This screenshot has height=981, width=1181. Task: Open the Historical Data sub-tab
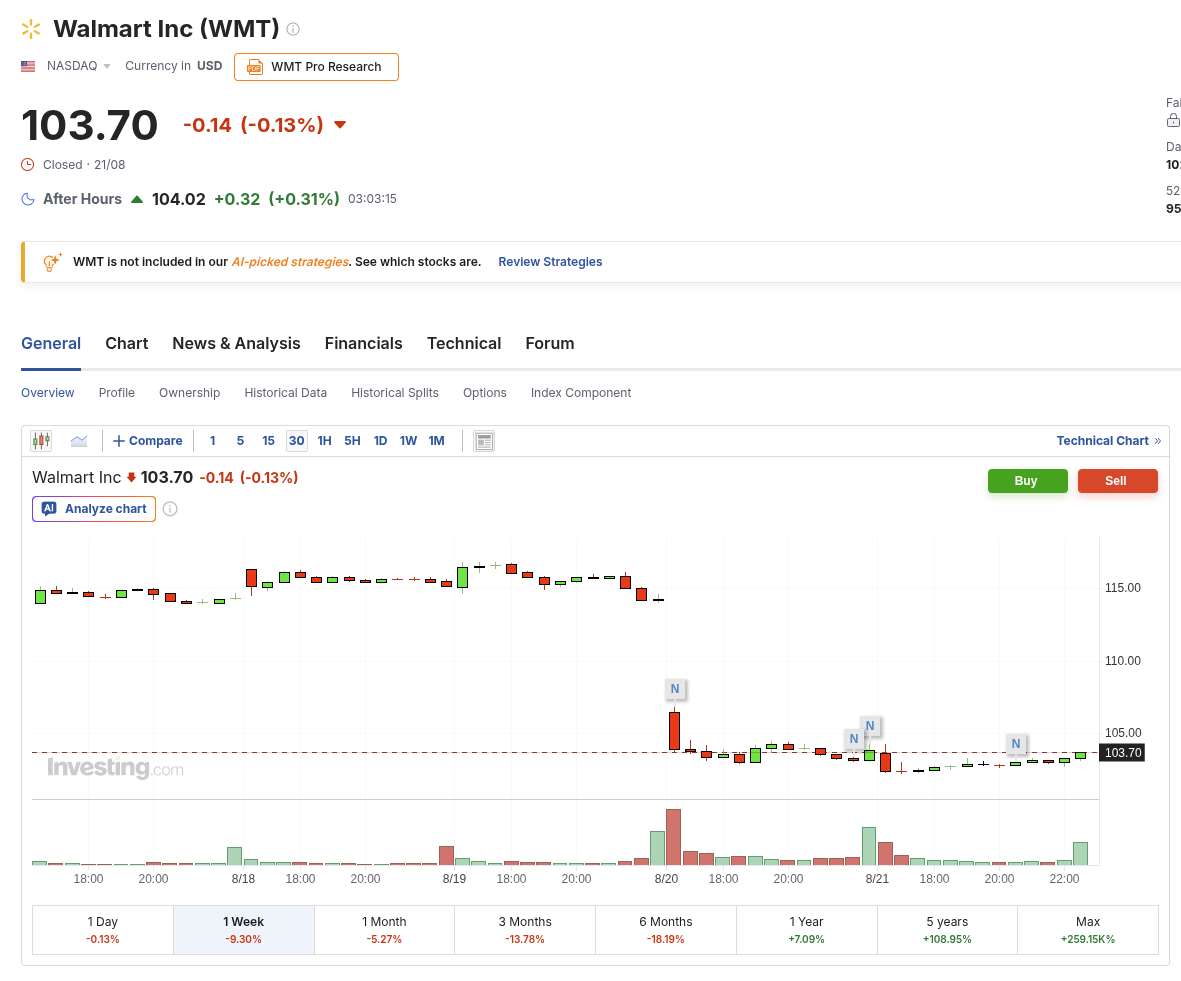[x=285, y=393]
